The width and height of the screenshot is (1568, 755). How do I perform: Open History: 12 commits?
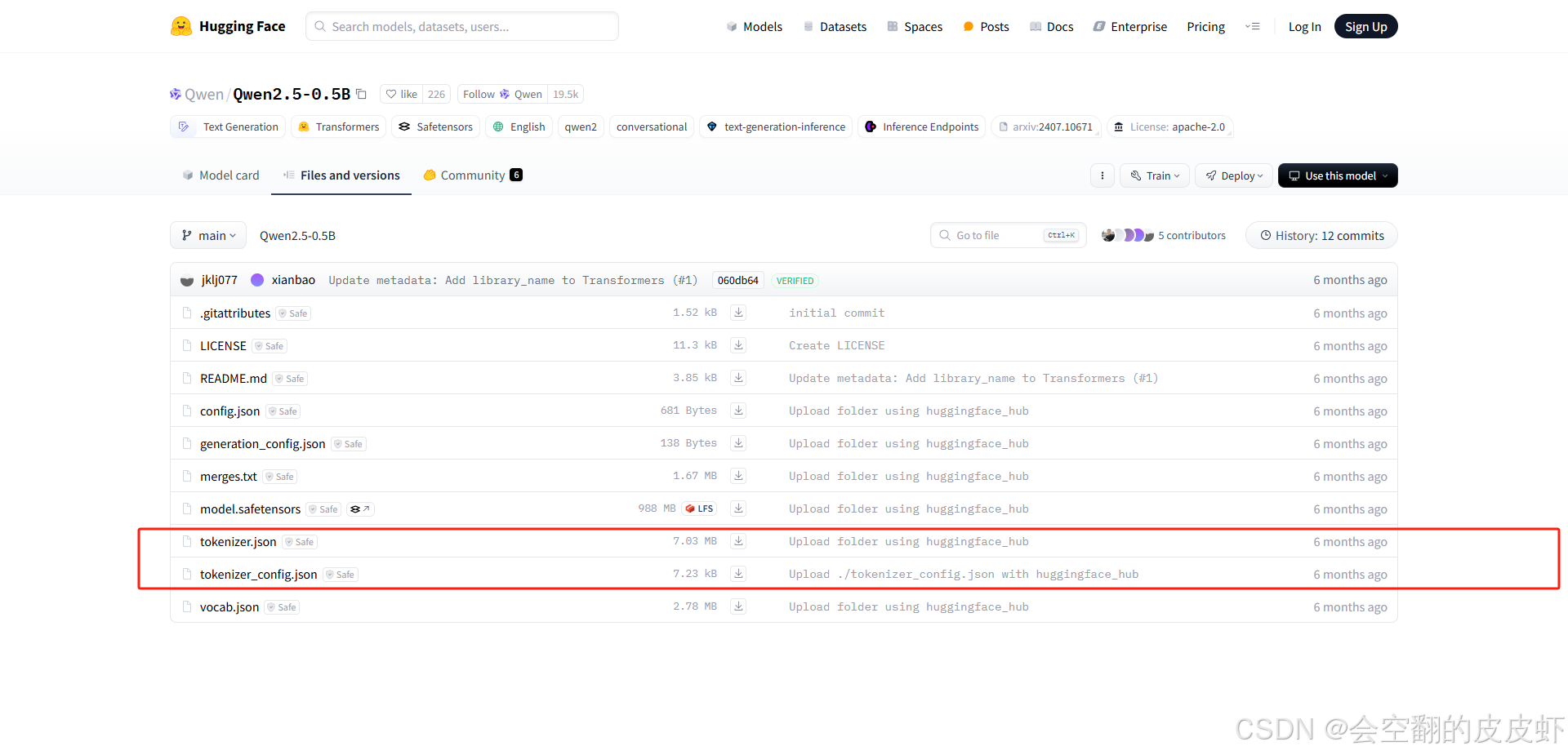(x=1321, y=235)
